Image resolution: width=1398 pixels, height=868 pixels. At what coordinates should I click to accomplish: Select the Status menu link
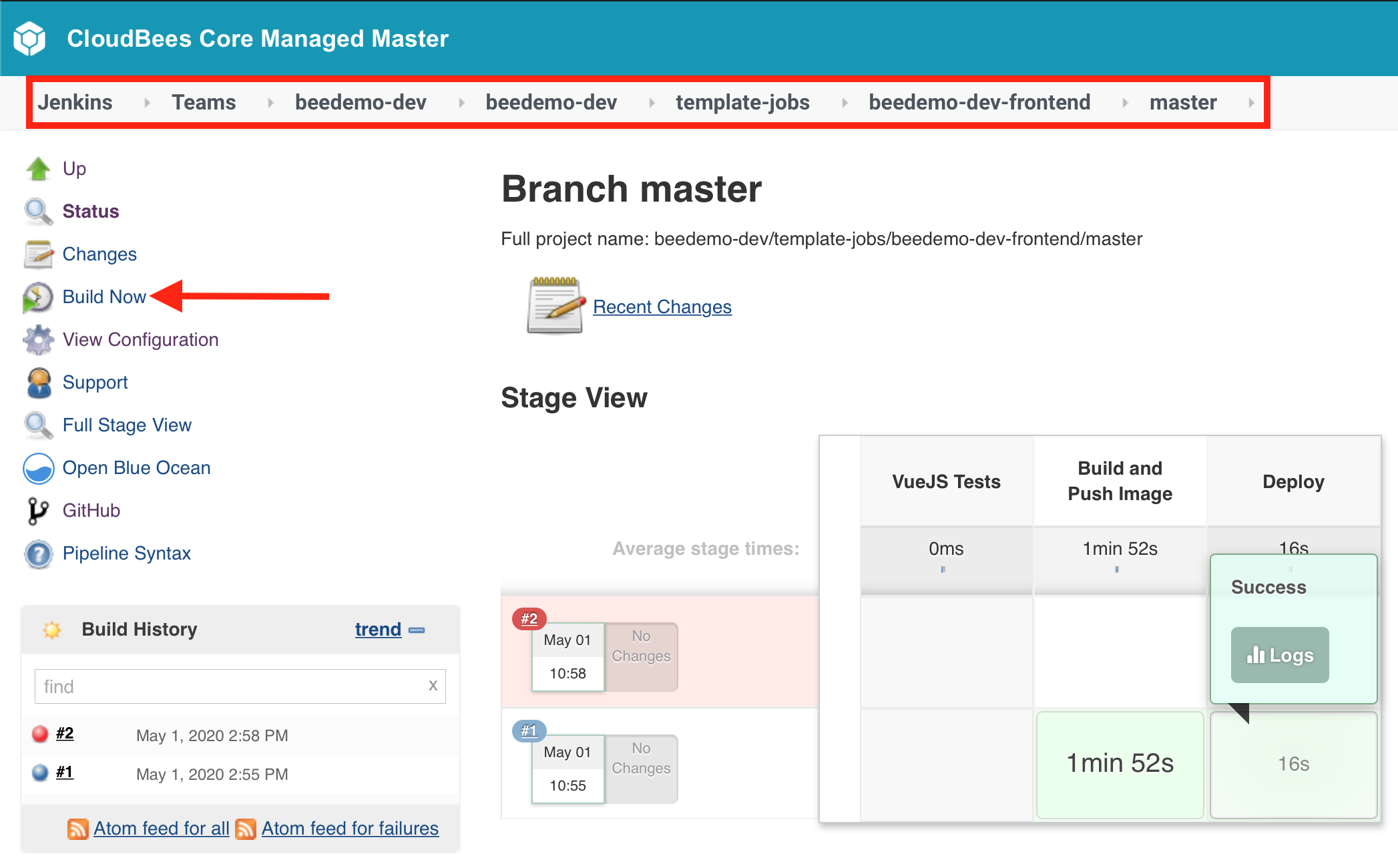coord(91,212)
